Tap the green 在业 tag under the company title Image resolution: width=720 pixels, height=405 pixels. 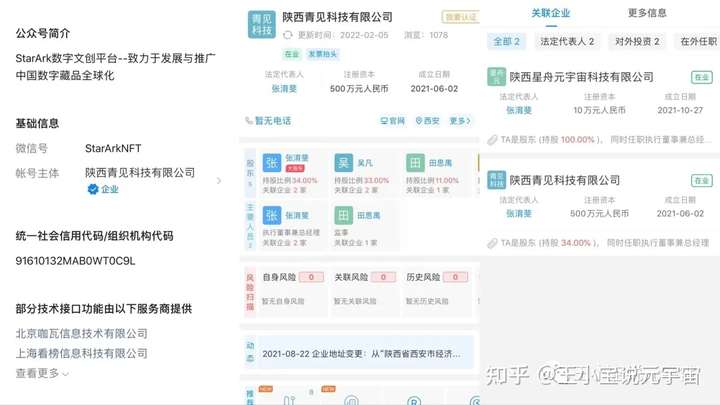(292, 54)
